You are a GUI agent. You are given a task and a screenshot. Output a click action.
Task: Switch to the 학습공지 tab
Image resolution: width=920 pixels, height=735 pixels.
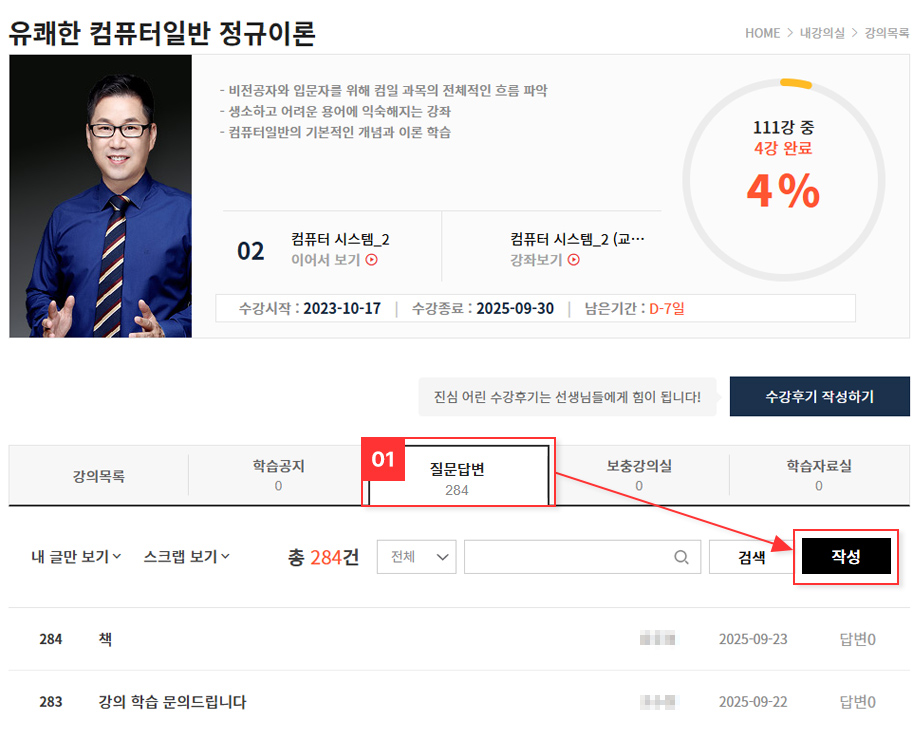coord(278,475)
